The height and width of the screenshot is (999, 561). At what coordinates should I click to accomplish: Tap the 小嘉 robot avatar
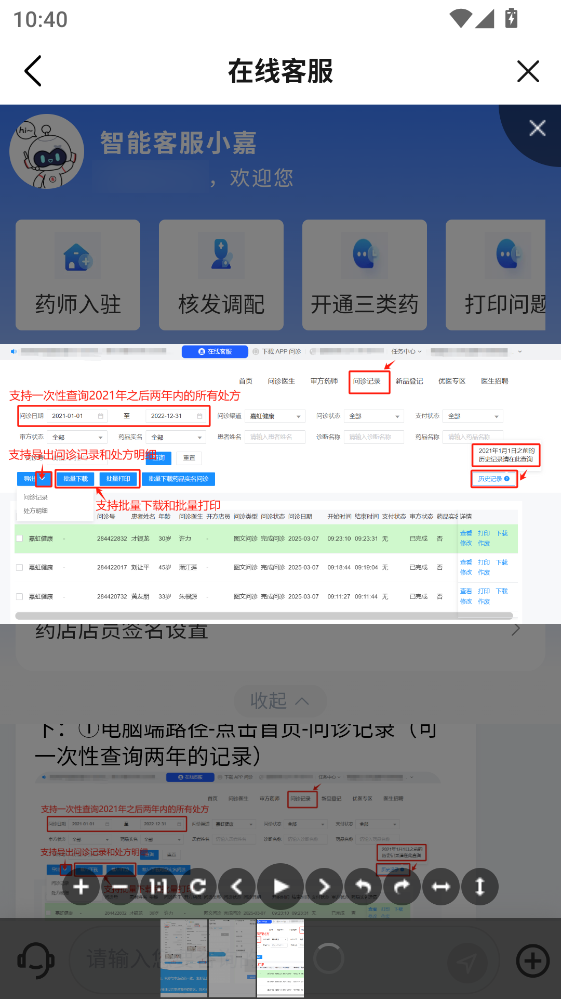tap(46, 151)
